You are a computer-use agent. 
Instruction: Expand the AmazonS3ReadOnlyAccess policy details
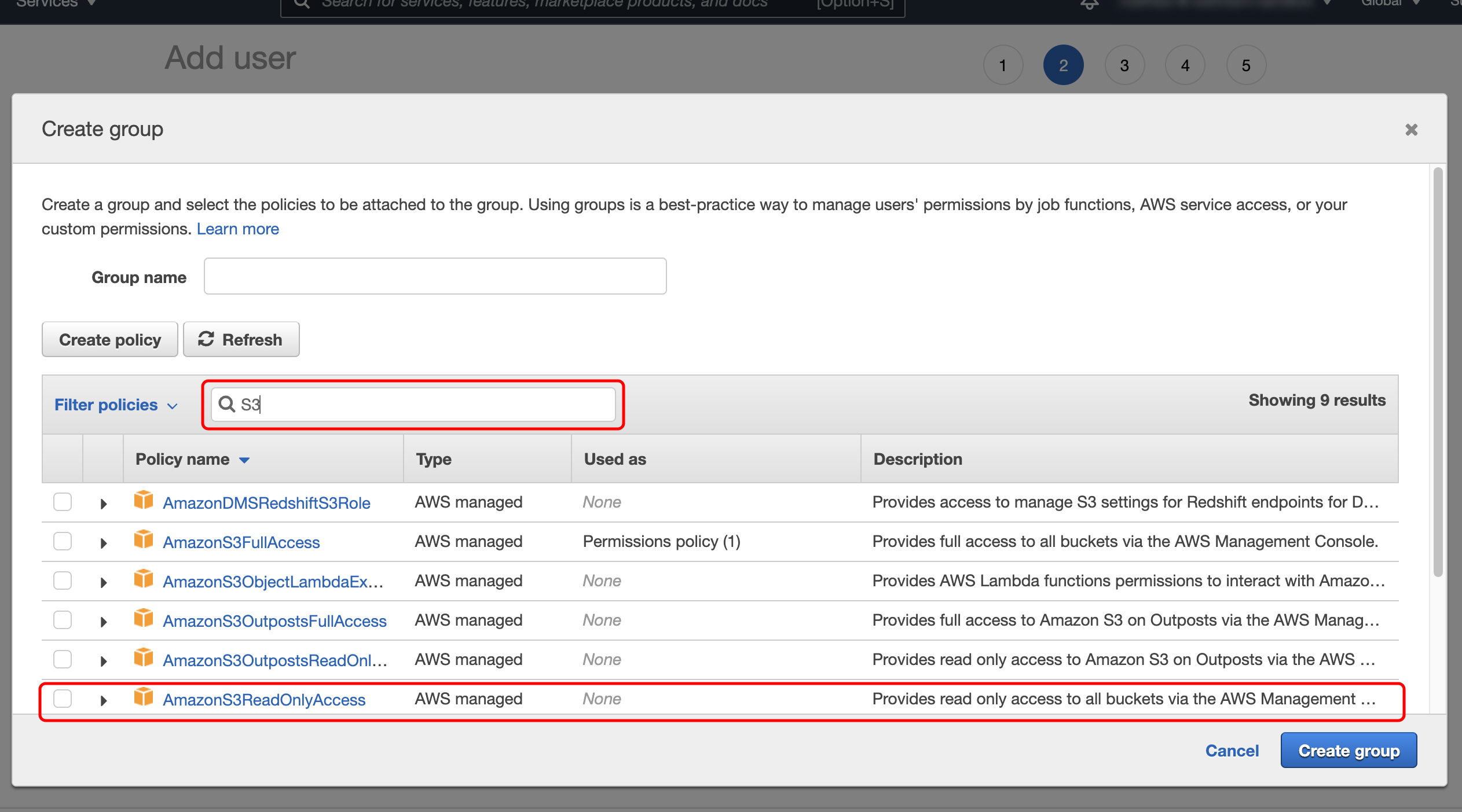[x=104, y=701]
